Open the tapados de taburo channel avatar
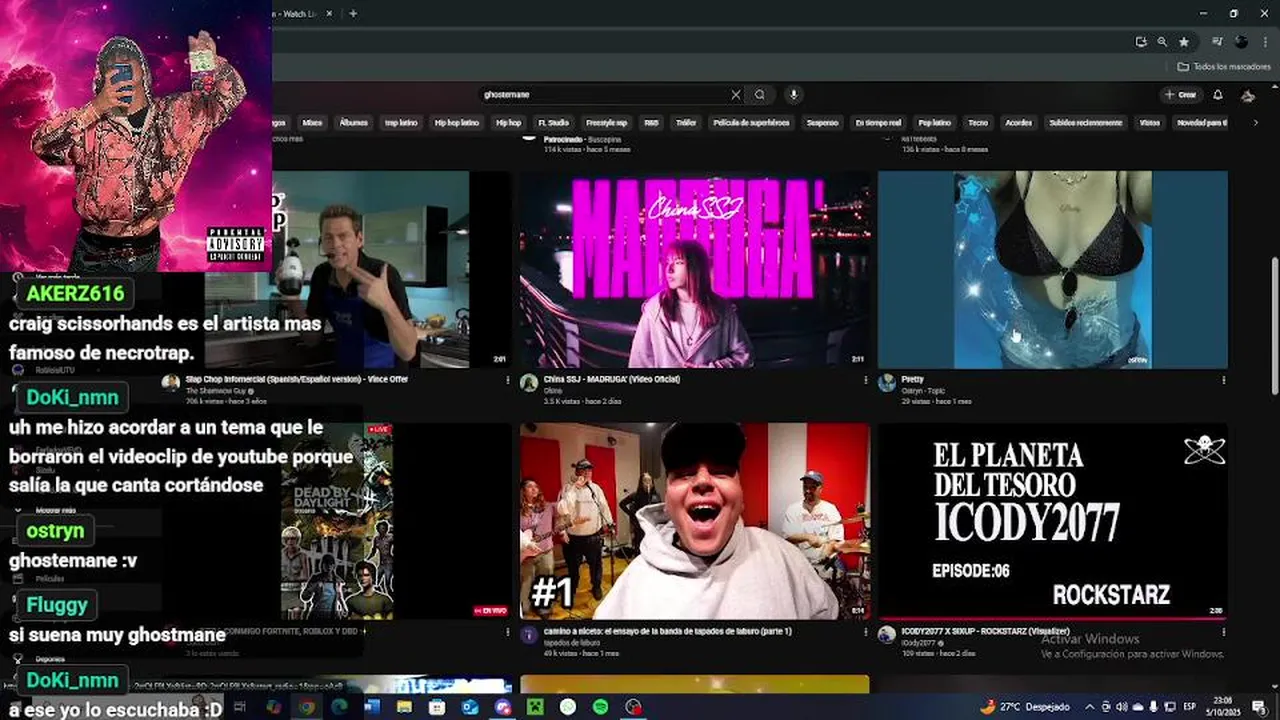 click(529, 635)
